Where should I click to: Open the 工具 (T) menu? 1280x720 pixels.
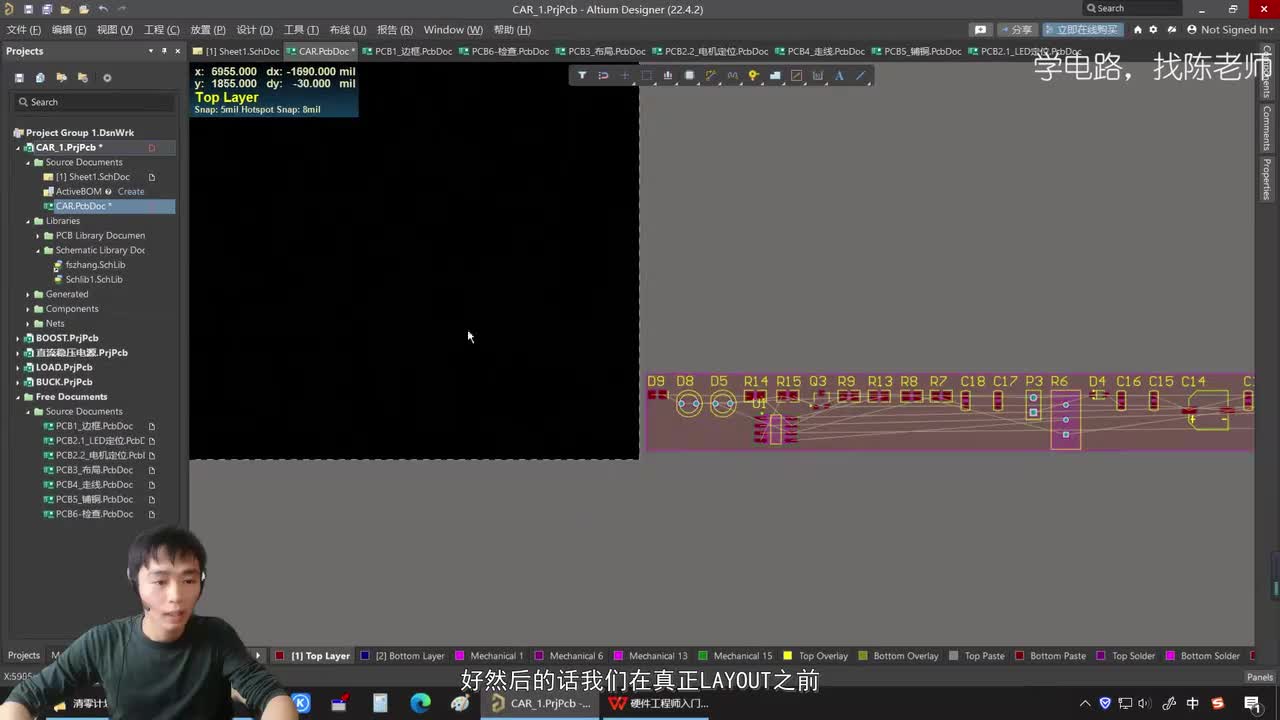click(x=301, y=30)
